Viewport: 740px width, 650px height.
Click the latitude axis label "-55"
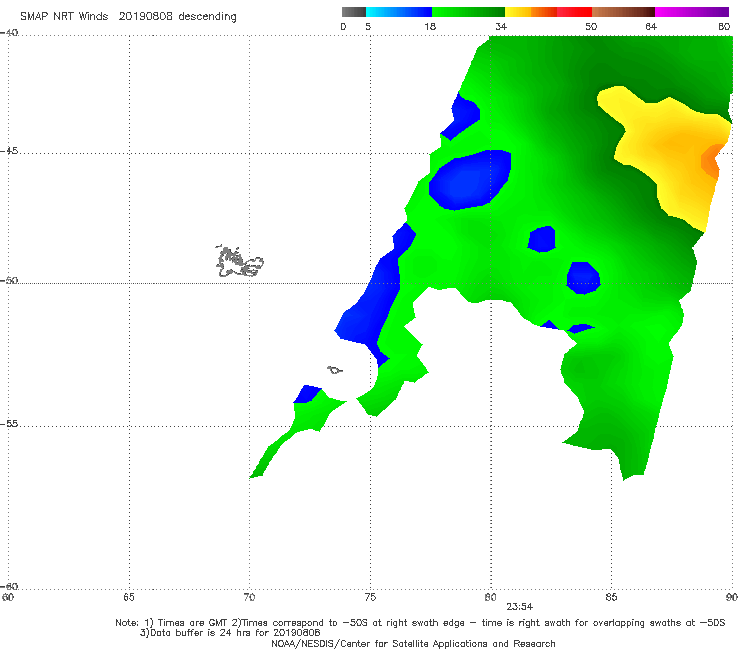[9, 423]
